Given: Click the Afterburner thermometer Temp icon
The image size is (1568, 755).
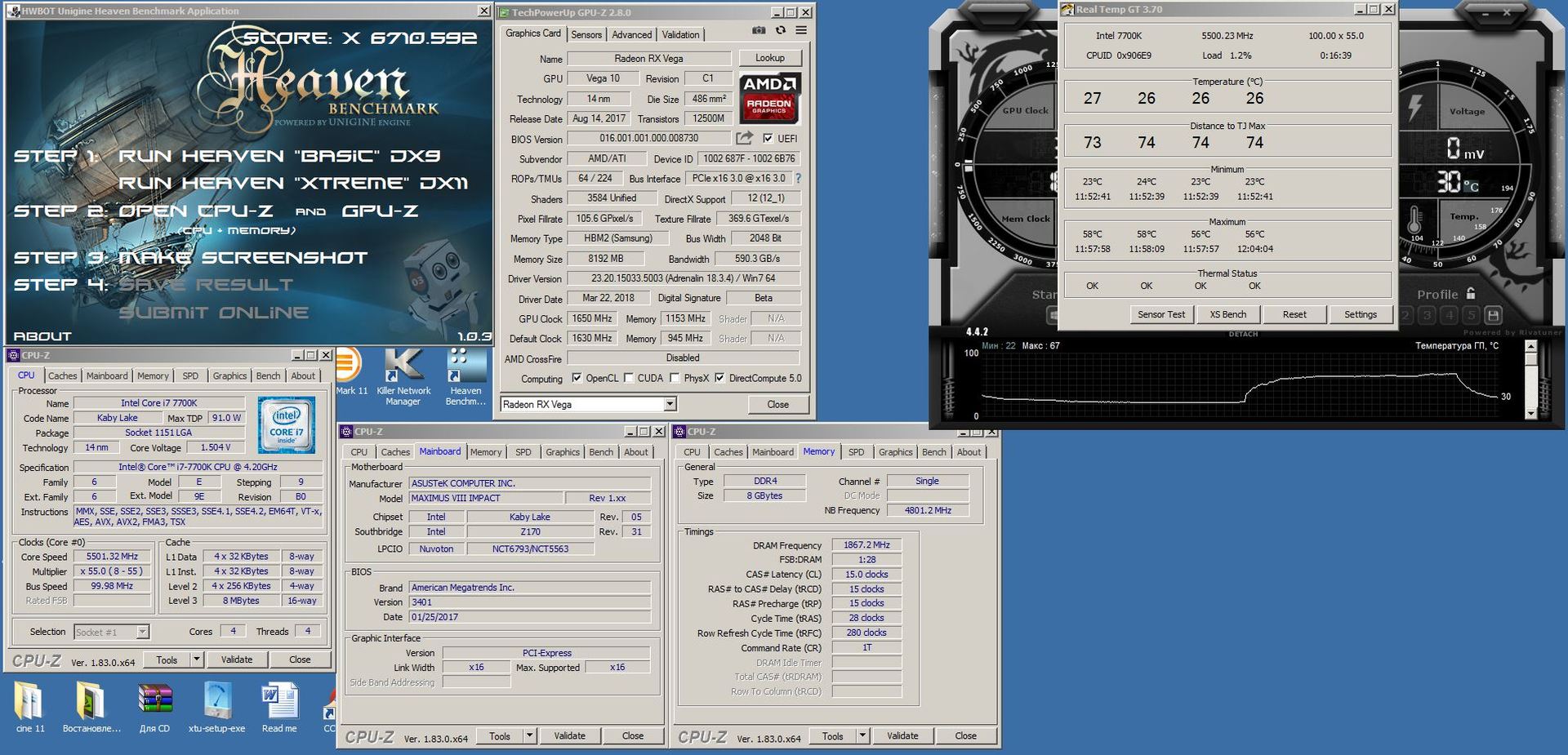Looking at the screenshot, I should (1415, 219).
